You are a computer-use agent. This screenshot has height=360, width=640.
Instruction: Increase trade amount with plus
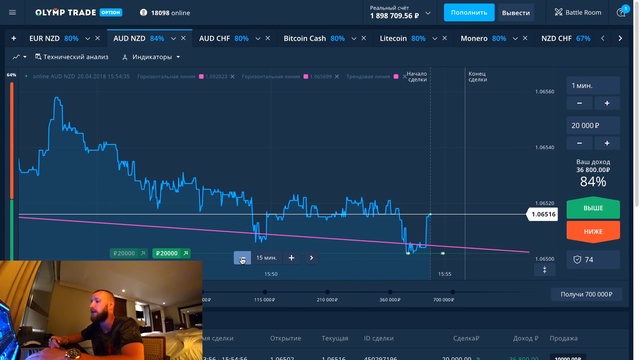click(607, 143)
